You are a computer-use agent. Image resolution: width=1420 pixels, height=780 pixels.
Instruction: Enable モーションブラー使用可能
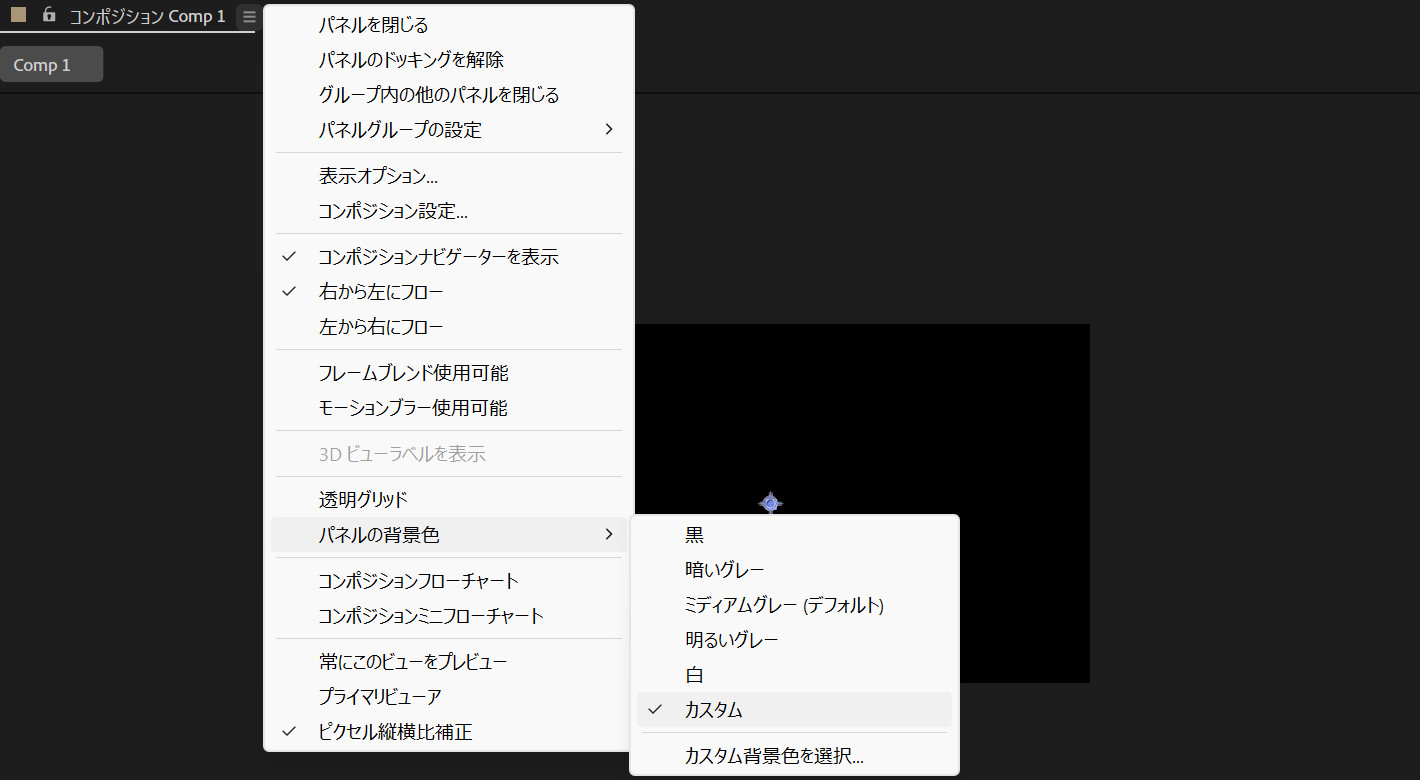[448, 408]
